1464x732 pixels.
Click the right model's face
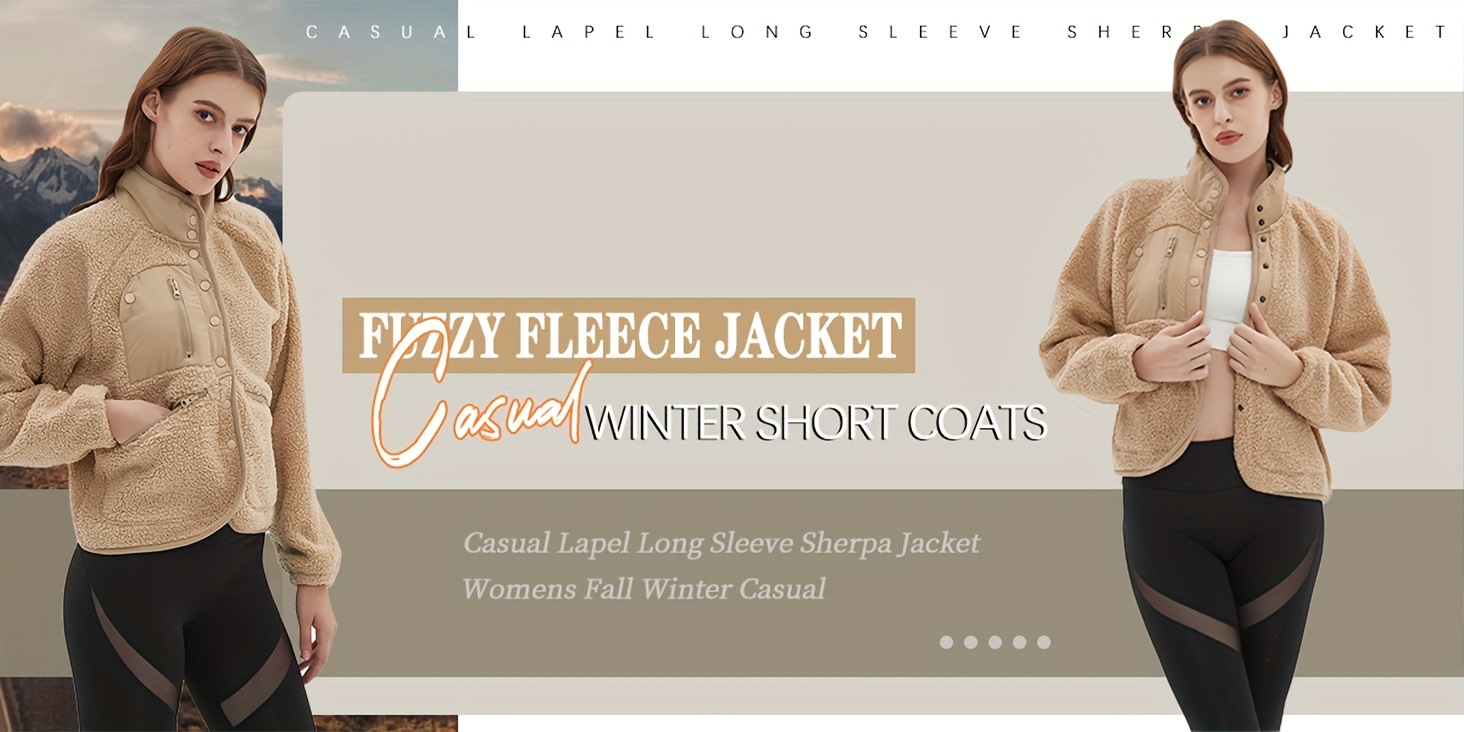click(1231, 100)
